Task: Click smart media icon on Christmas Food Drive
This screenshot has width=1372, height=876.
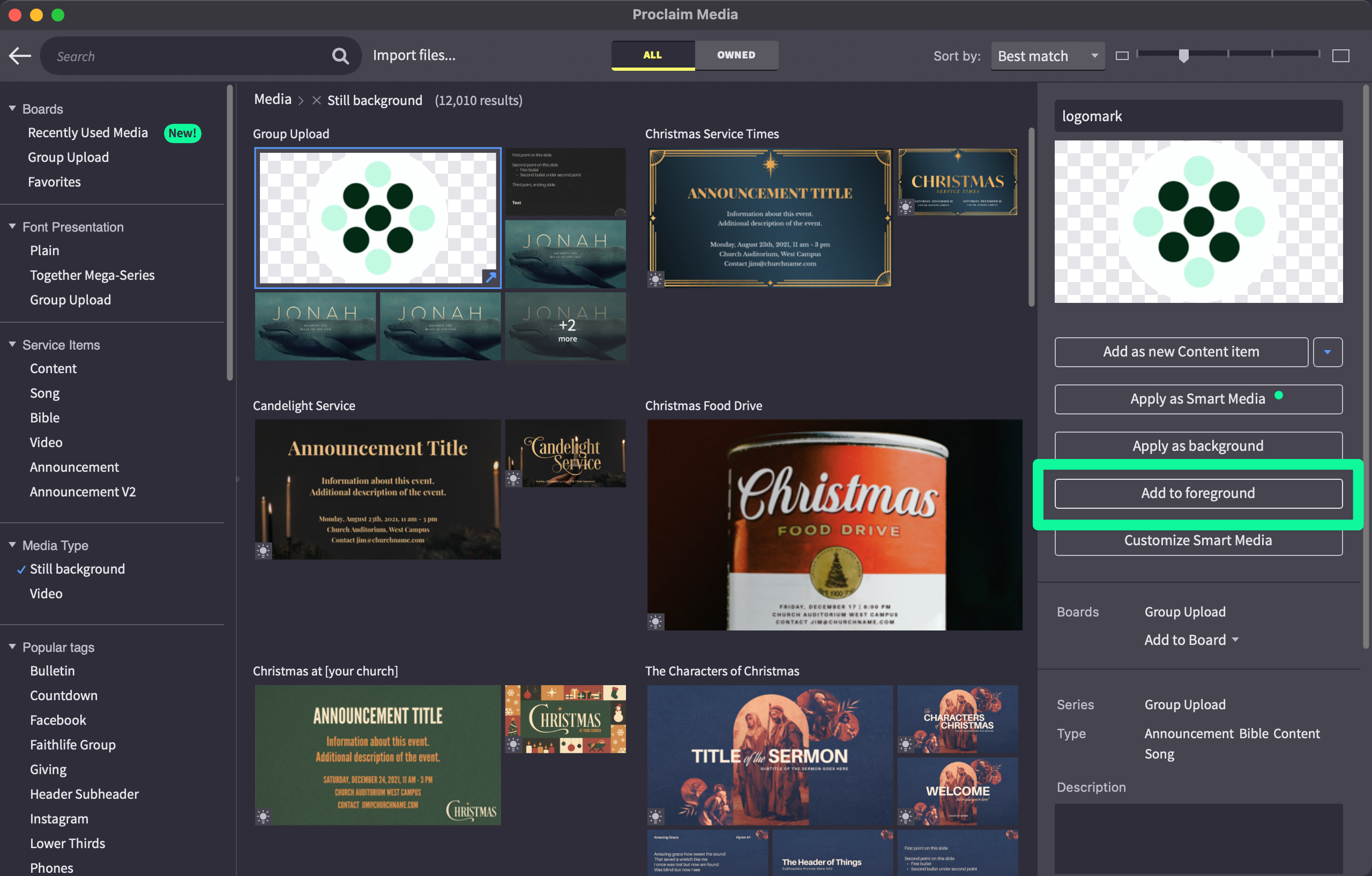Action: [655, 621]
